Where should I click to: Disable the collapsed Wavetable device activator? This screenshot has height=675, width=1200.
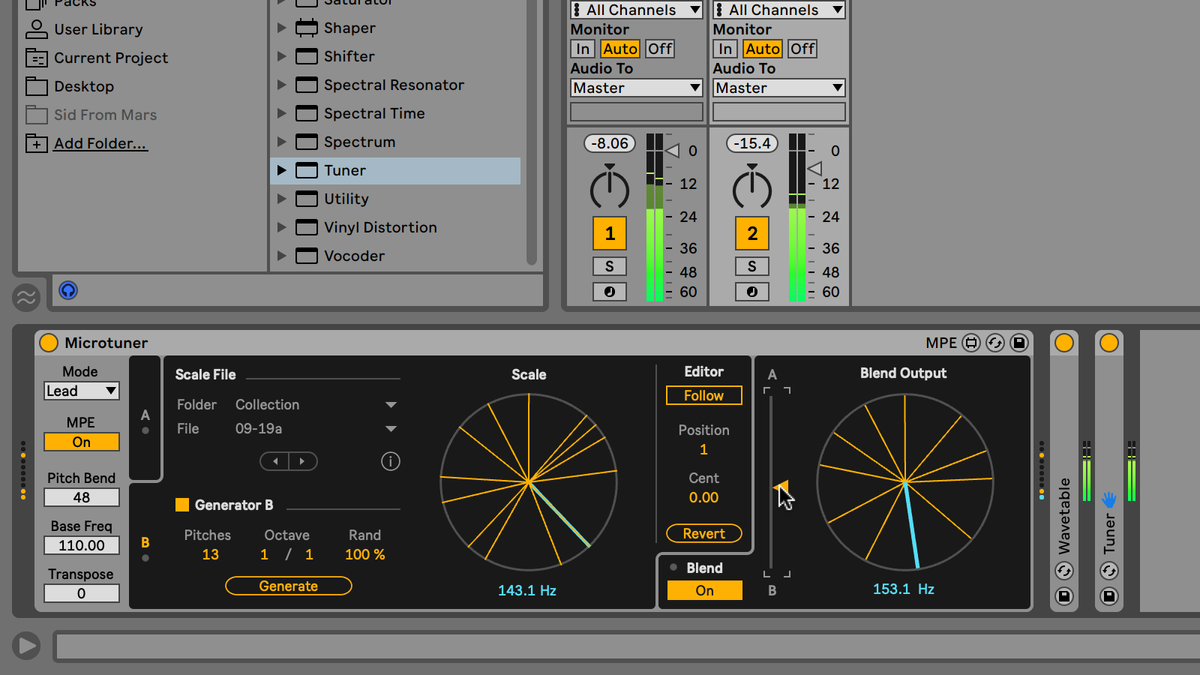coord(1064,342)
